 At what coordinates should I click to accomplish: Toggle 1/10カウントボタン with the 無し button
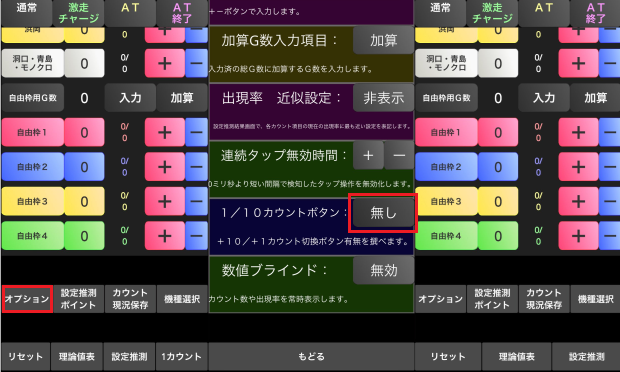point(383,213)
